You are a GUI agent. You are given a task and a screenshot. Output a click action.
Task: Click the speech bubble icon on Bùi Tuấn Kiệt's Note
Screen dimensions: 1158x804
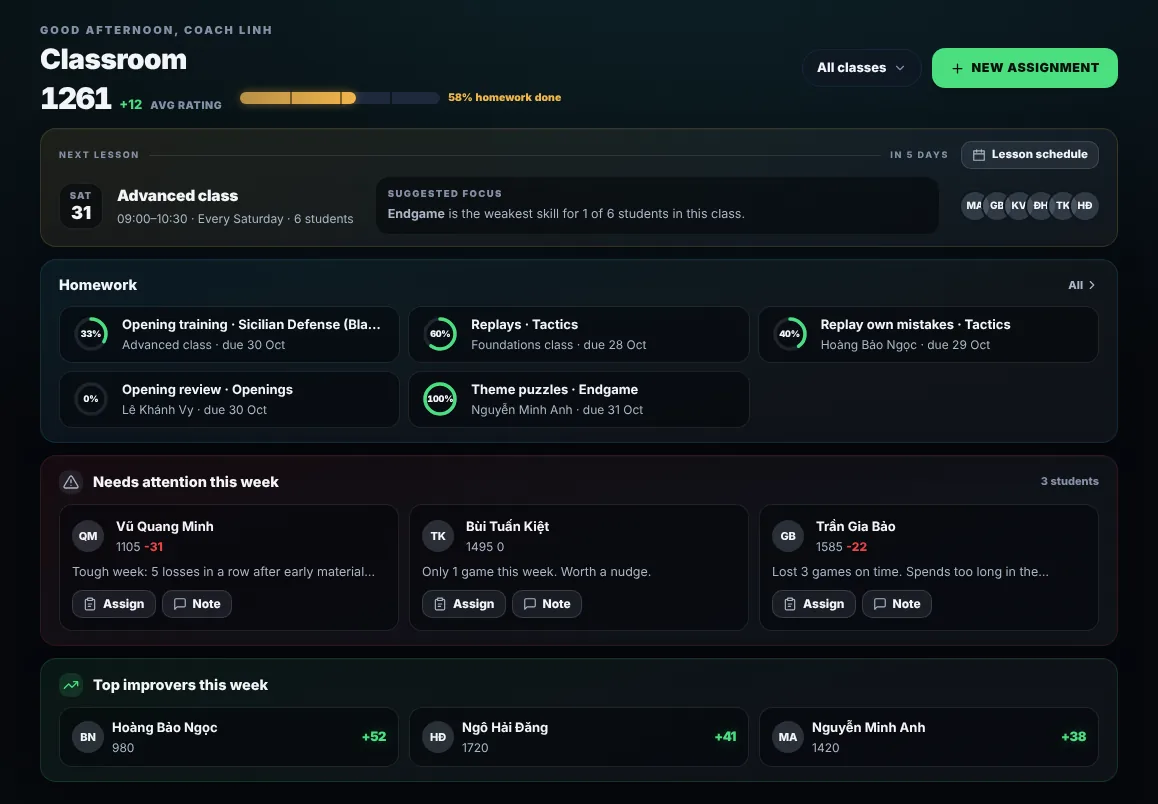[530, 604]
